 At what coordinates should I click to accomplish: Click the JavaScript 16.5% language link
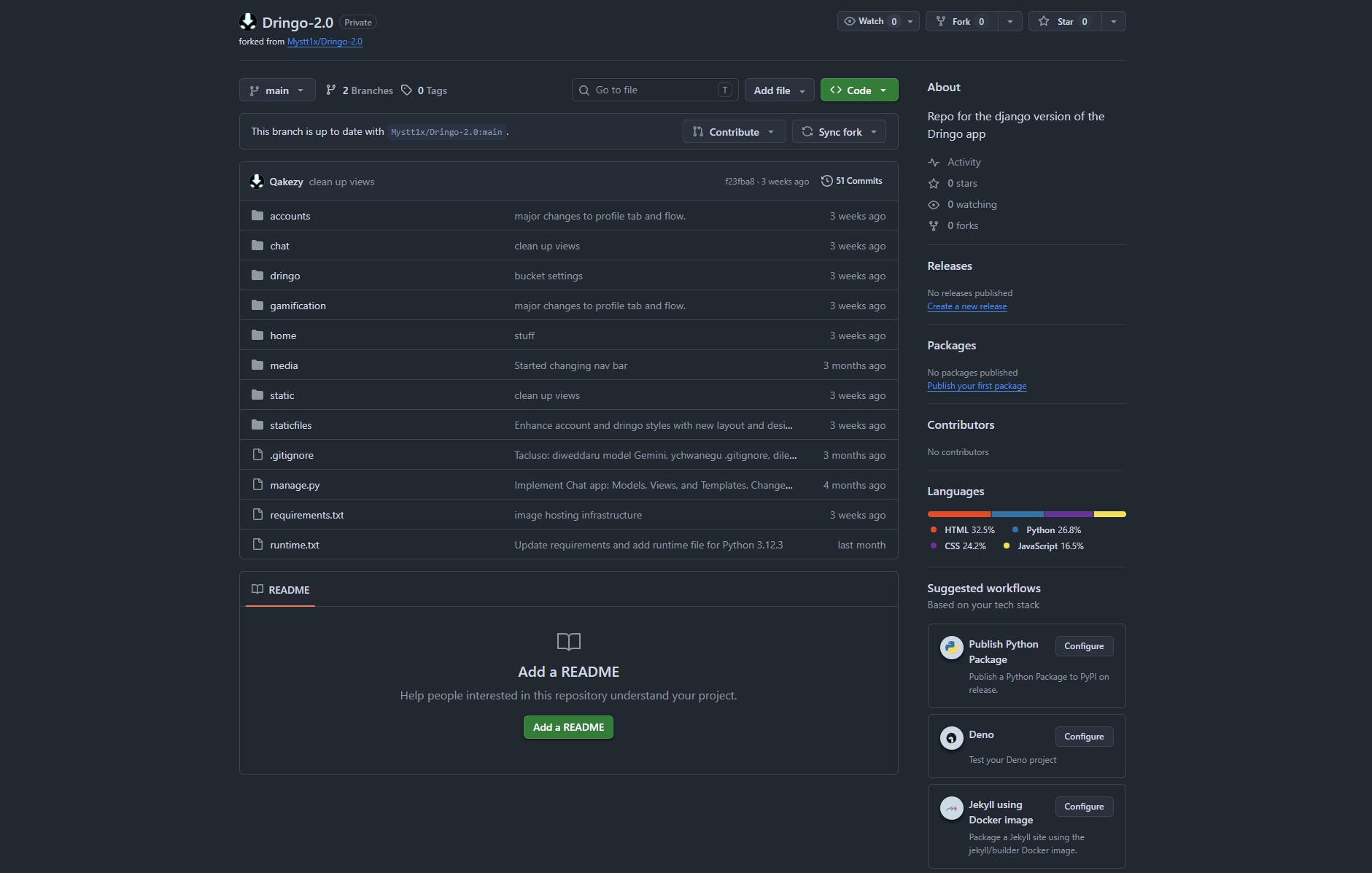(1044, 546)
